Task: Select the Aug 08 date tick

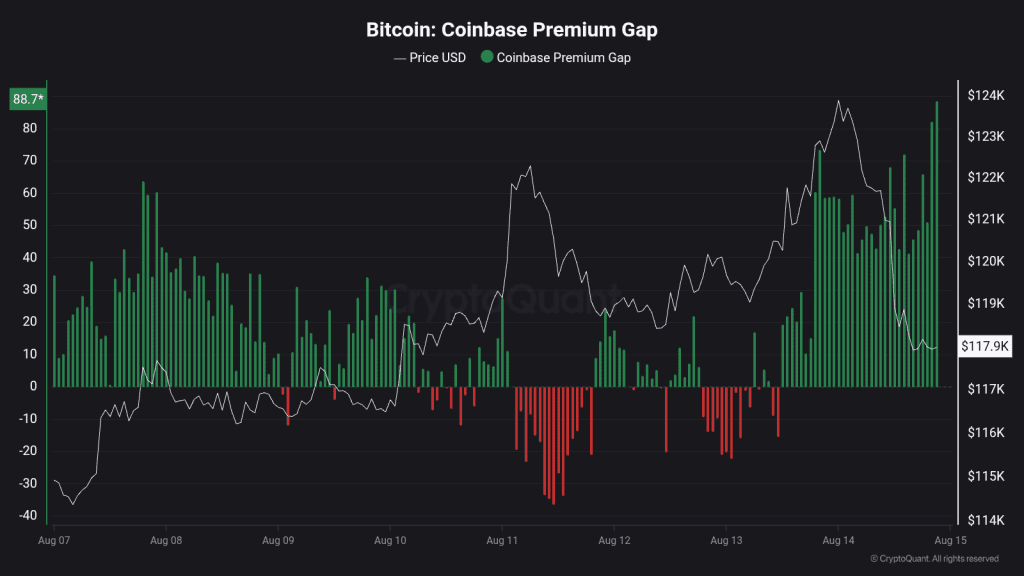Action: 166,540
